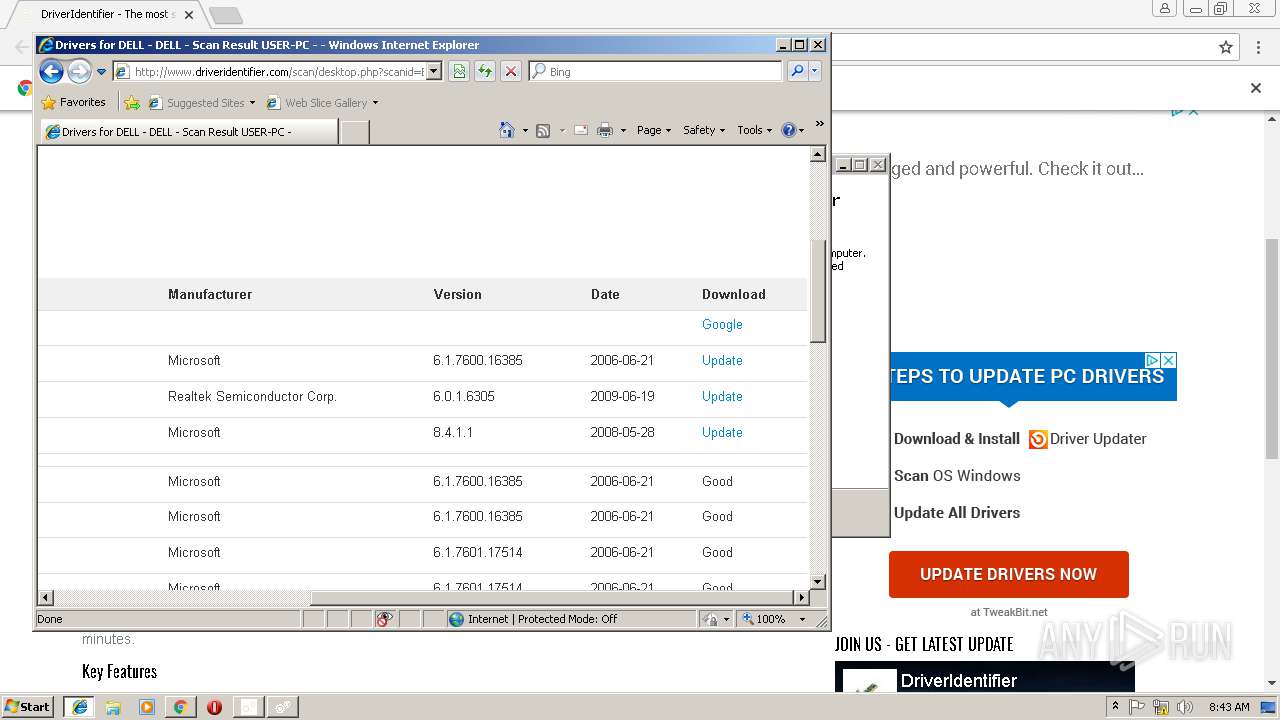Viewport: 1280px width, 720px height.
Task: Click Update for version 8.4.1.1 driver
Action: [x=722, y=432]
